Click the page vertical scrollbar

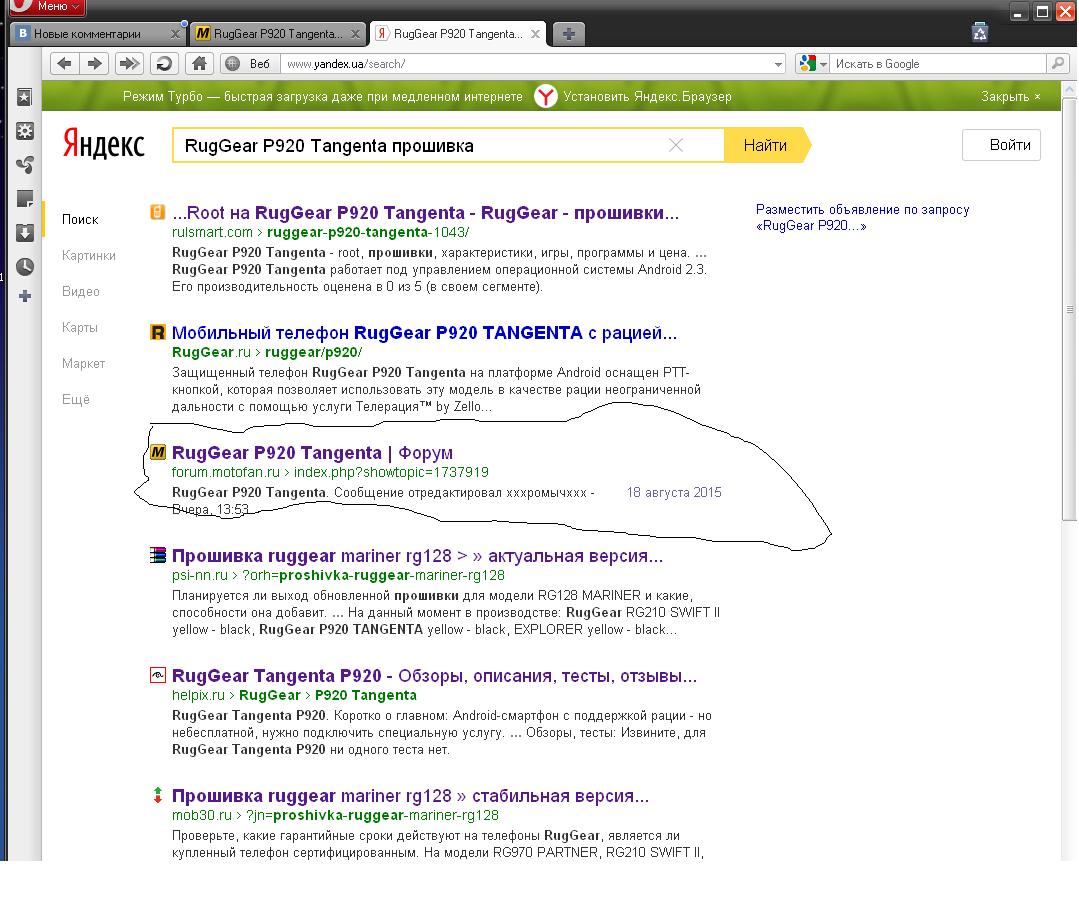pyautogui.click(x=1069, y=310)
